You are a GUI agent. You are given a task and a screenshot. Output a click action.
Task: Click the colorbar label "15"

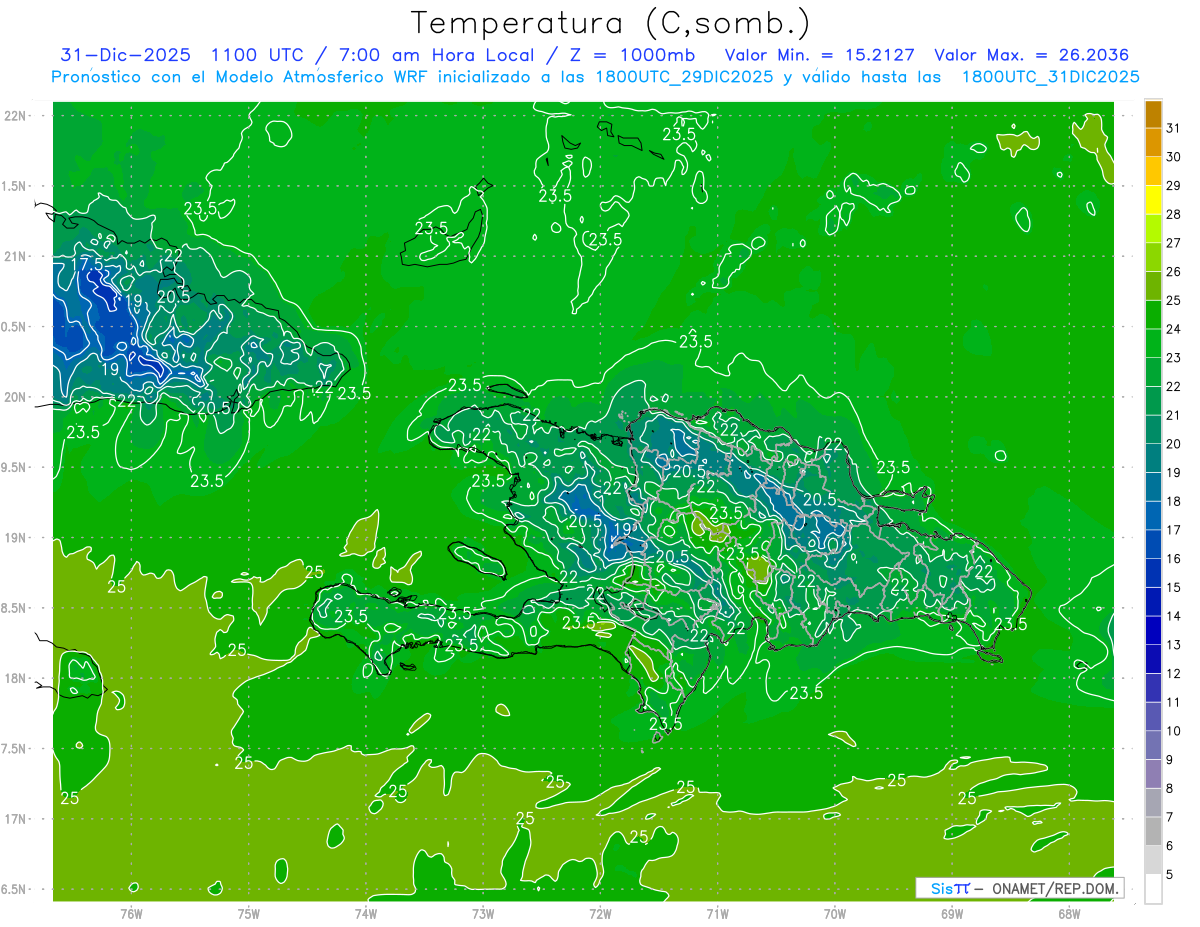tap(1174, 587)
